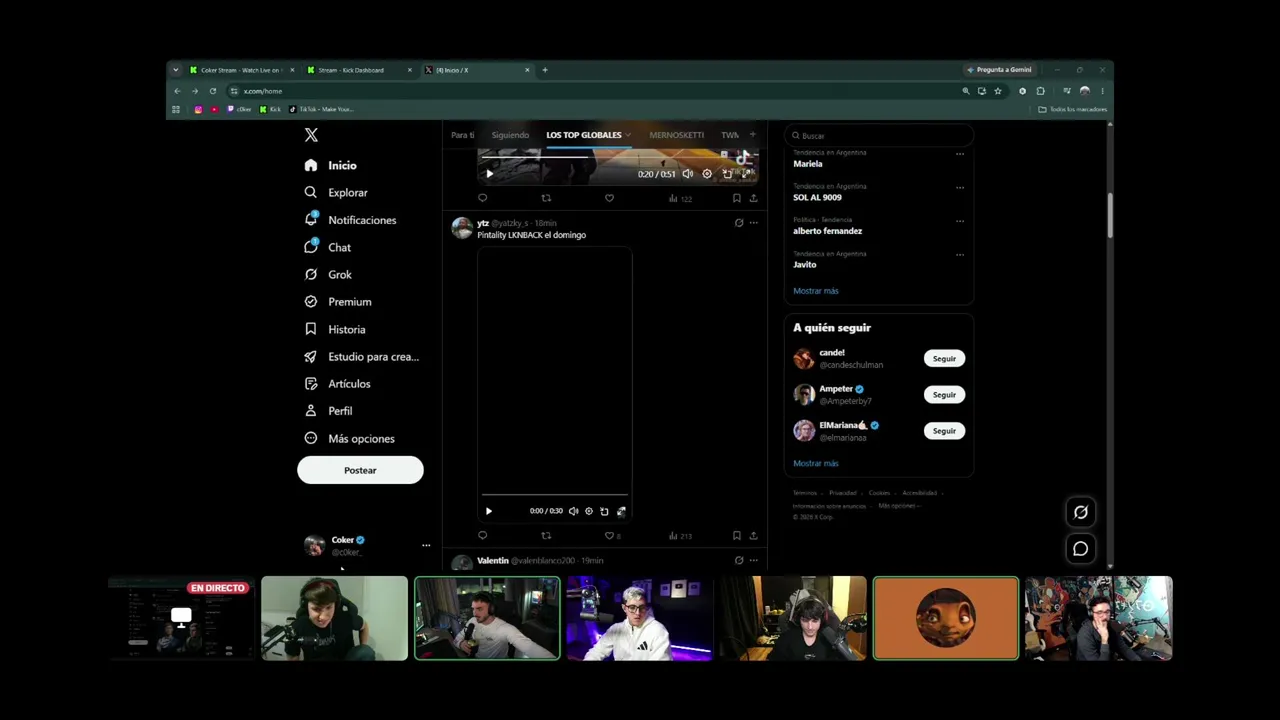Go back in browser history
1280x720 pixels.
[177, 91]
